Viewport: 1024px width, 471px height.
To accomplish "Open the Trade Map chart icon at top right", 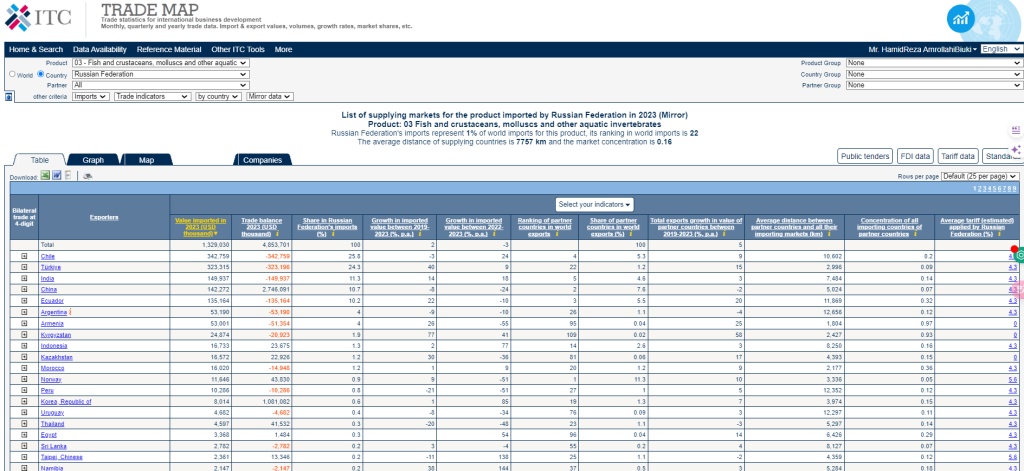I will click(x=961, y=18).
